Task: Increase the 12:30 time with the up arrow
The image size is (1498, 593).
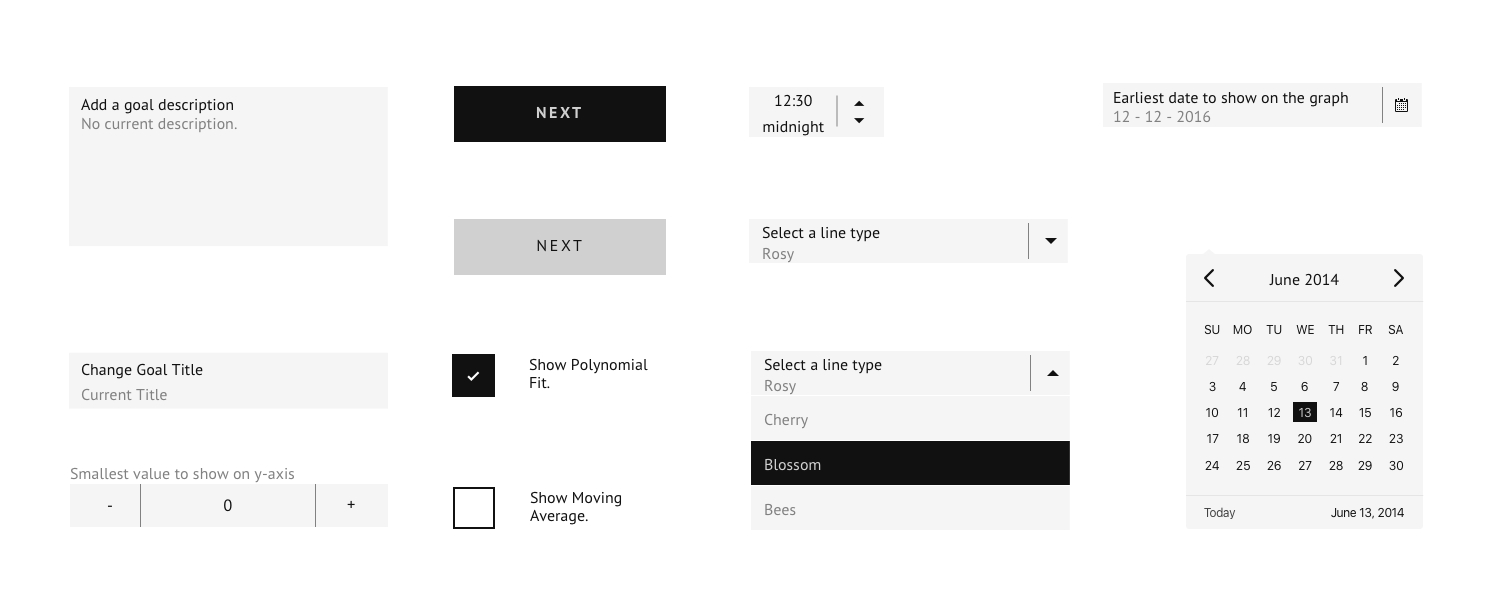Action: pyautogui.click(x=858, y=100)
